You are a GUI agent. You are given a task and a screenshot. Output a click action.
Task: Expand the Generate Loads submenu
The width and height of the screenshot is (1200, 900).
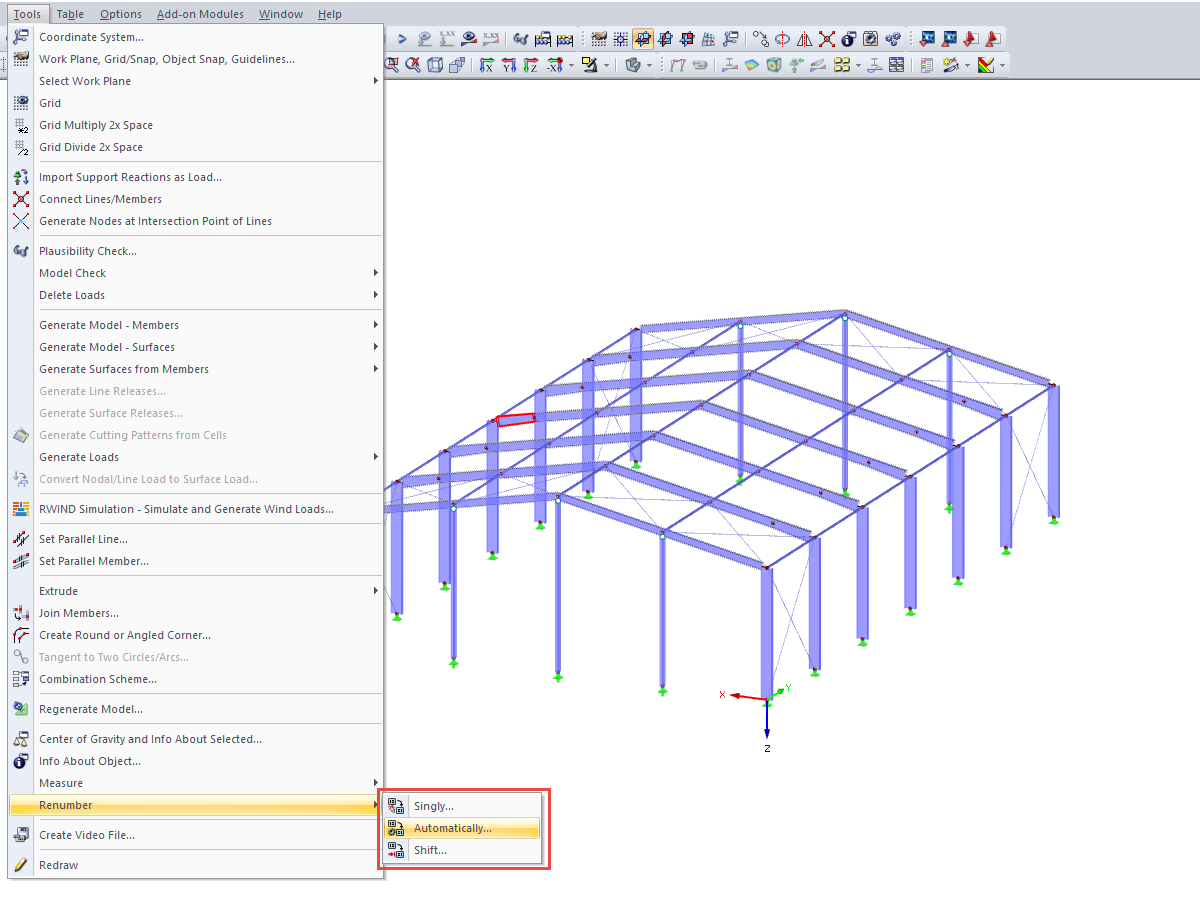[195, 457]
